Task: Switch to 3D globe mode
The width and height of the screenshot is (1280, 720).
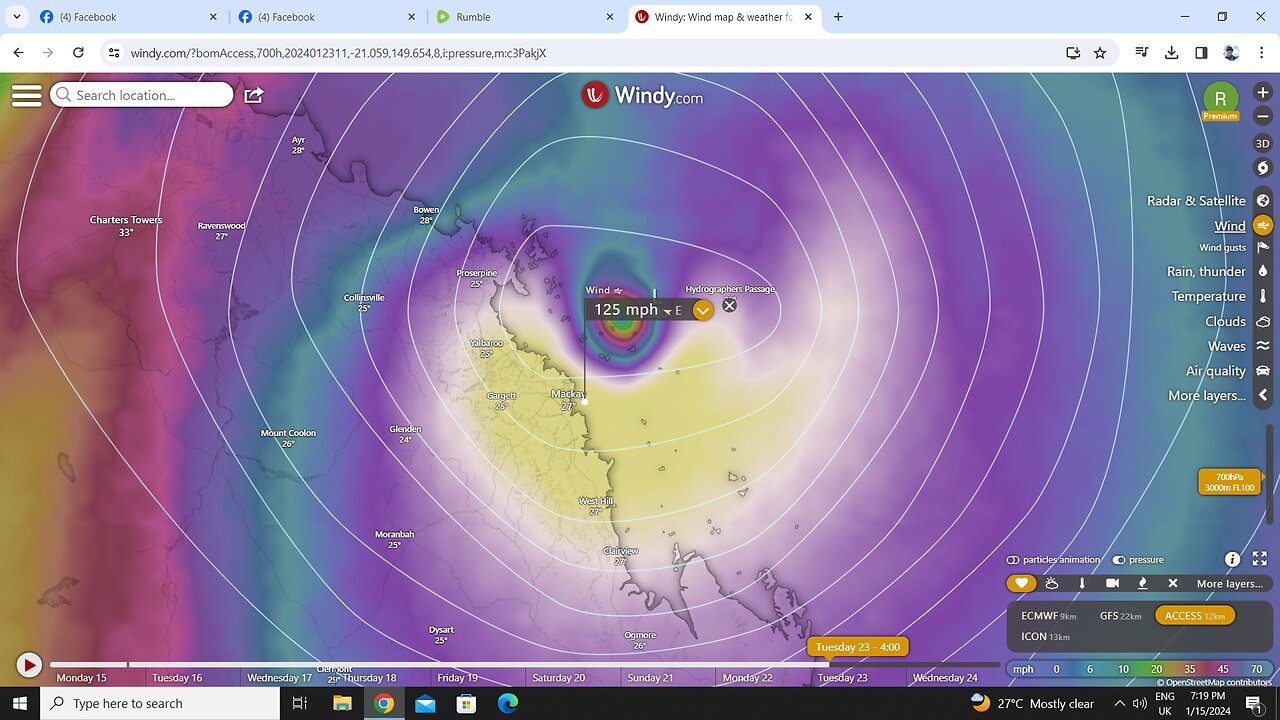Action: pyautogui.click(x=1263, y=143)
